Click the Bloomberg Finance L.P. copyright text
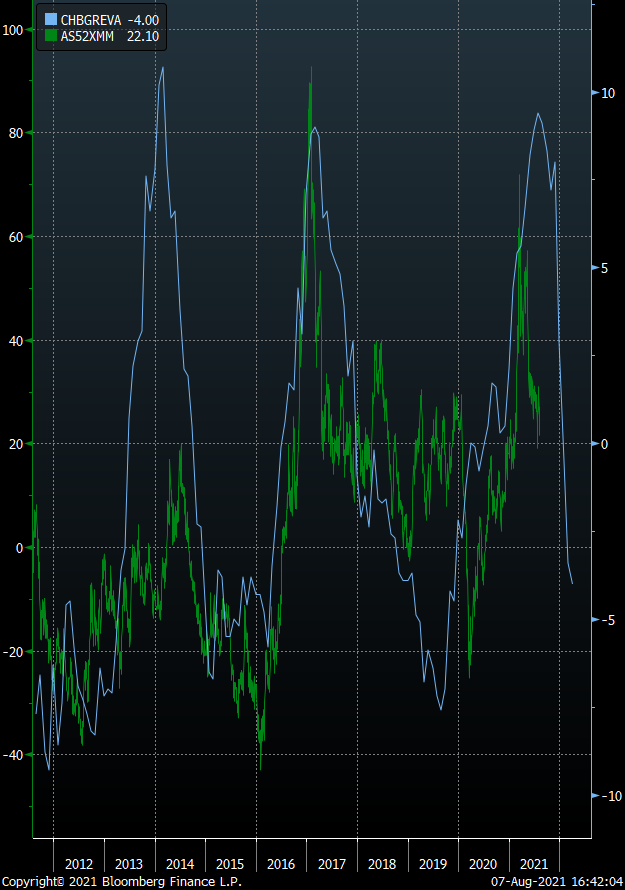This screenshot has width=625, height=890. 121,881
